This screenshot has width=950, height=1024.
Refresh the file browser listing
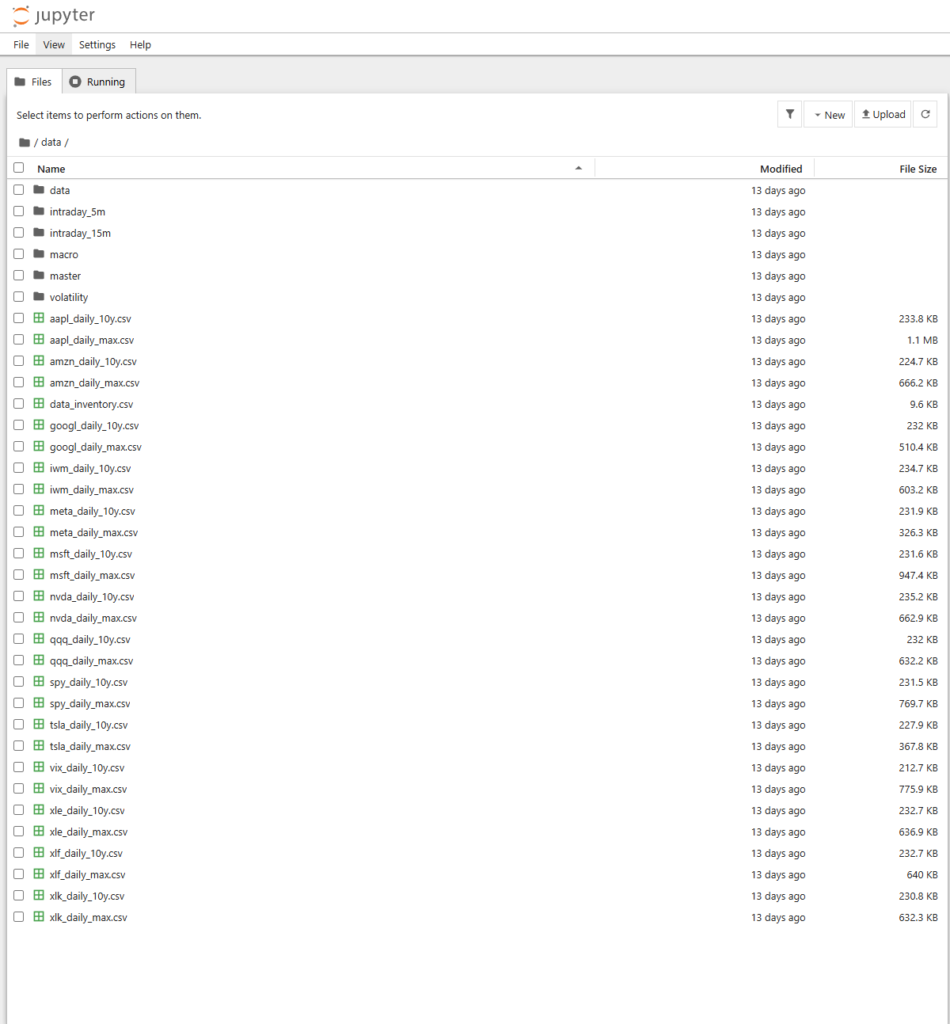[x=925, y=114]
